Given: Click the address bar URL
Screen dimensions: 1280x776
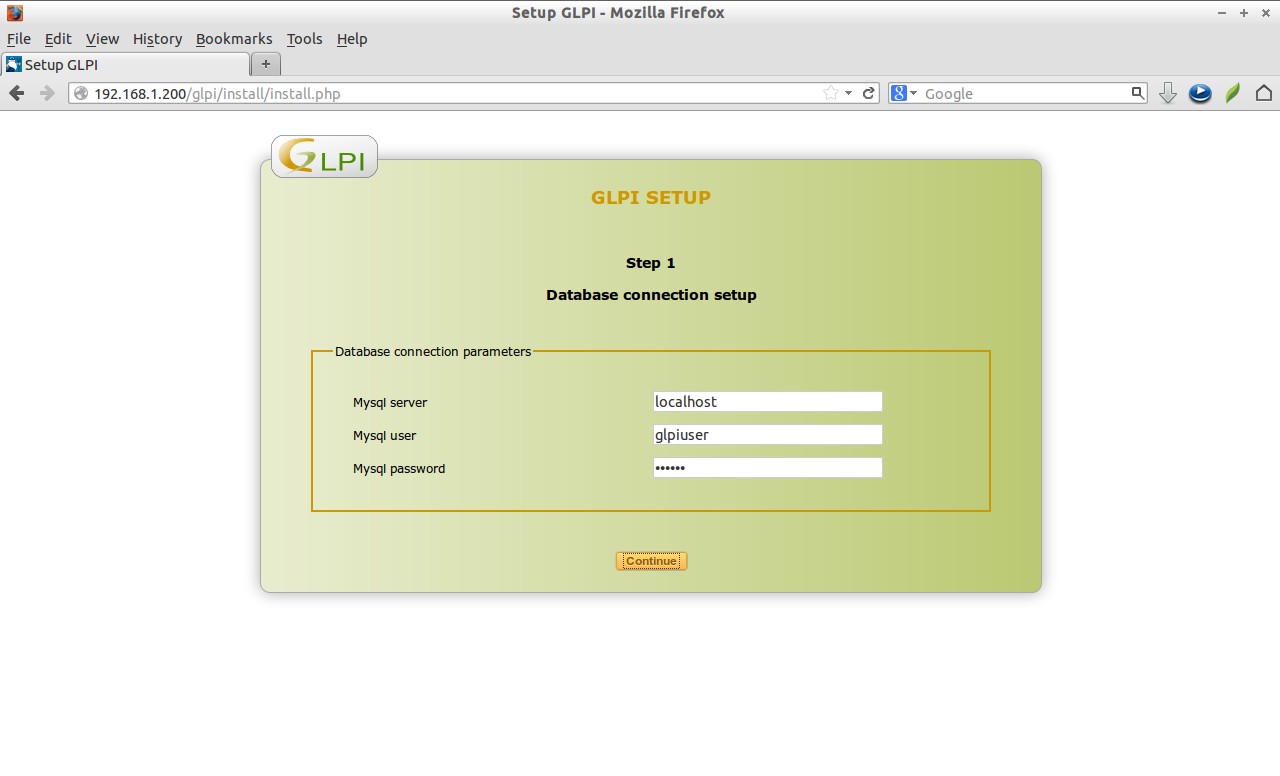Looking at the screenshot, I should coord(217,94).
